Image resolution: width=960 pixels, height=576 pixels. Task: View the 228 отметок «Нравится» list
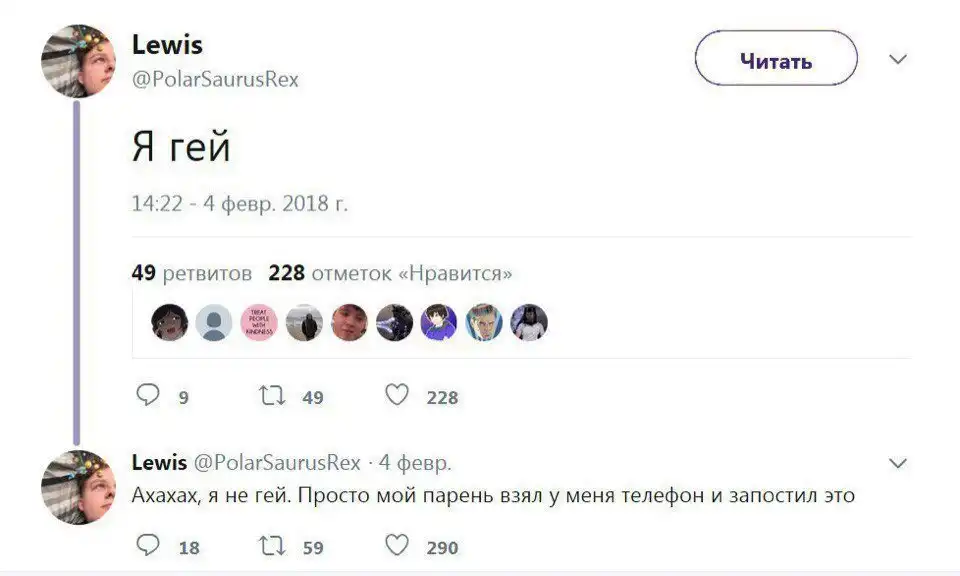click(390, 273)
